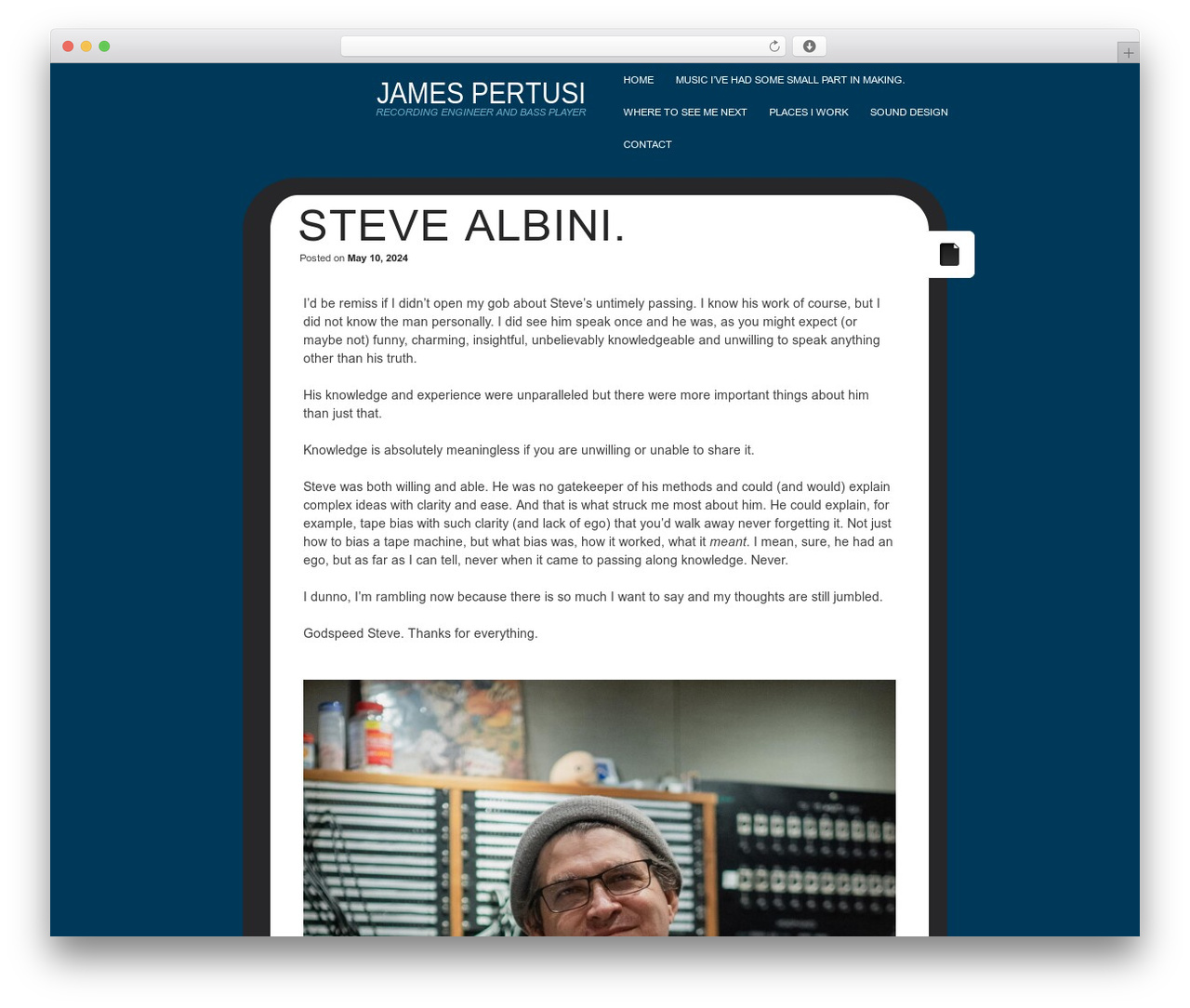Screen dimensions: 1190x1008
Task: Click the tagline 'Recording Engineer and Bass Player'
Action: click(x=481, y=113)
